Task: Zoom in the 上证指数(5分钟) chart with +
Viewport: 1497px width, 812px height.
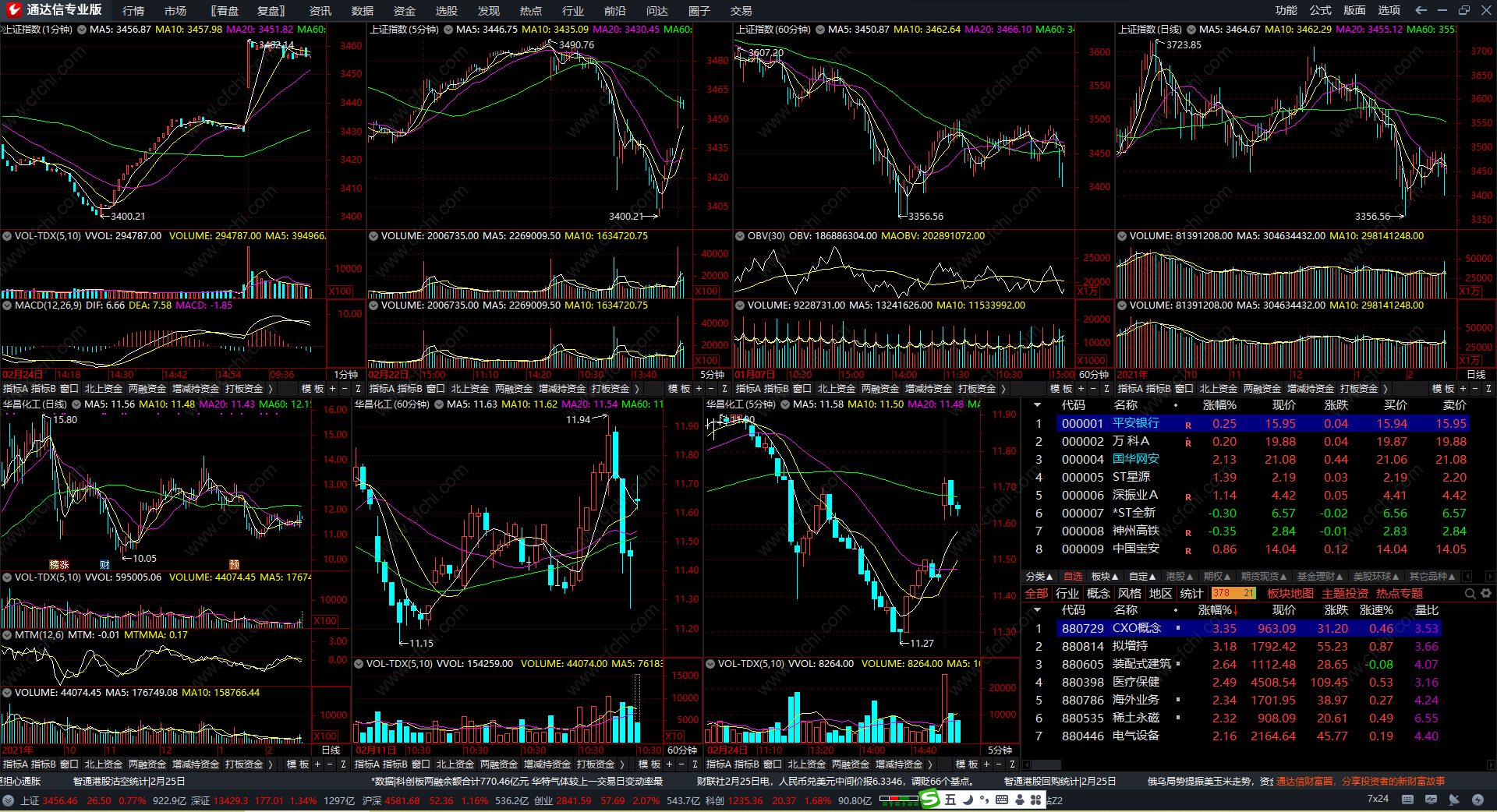Action: pos(699,388)
